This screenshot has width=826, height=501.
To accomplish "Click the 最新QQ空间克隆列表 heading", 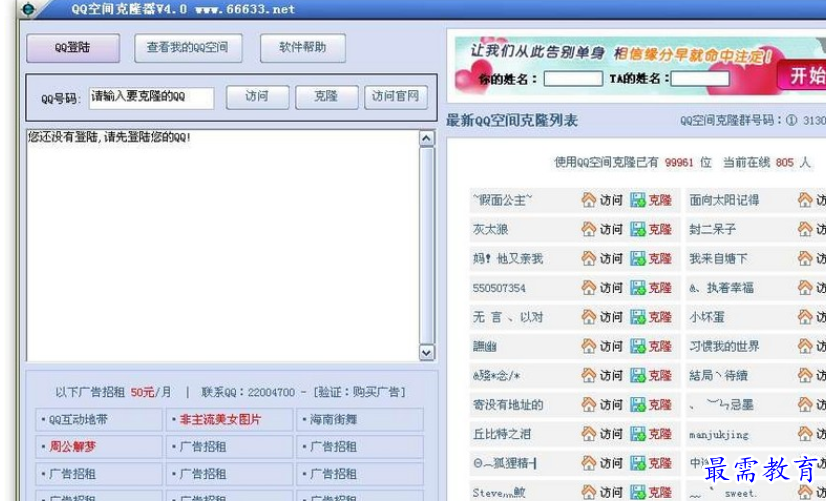I will pos(512,121).
